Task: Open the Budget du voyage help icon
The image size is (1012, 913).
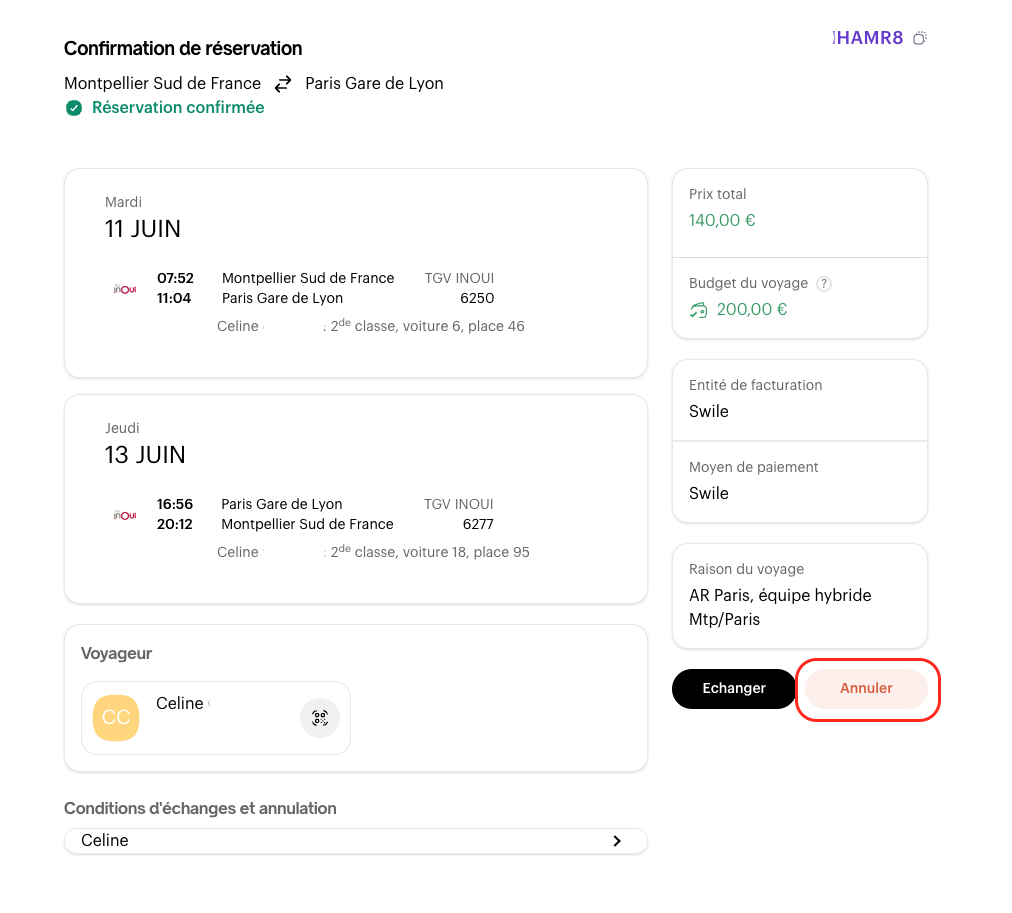Action: (824, 284)
